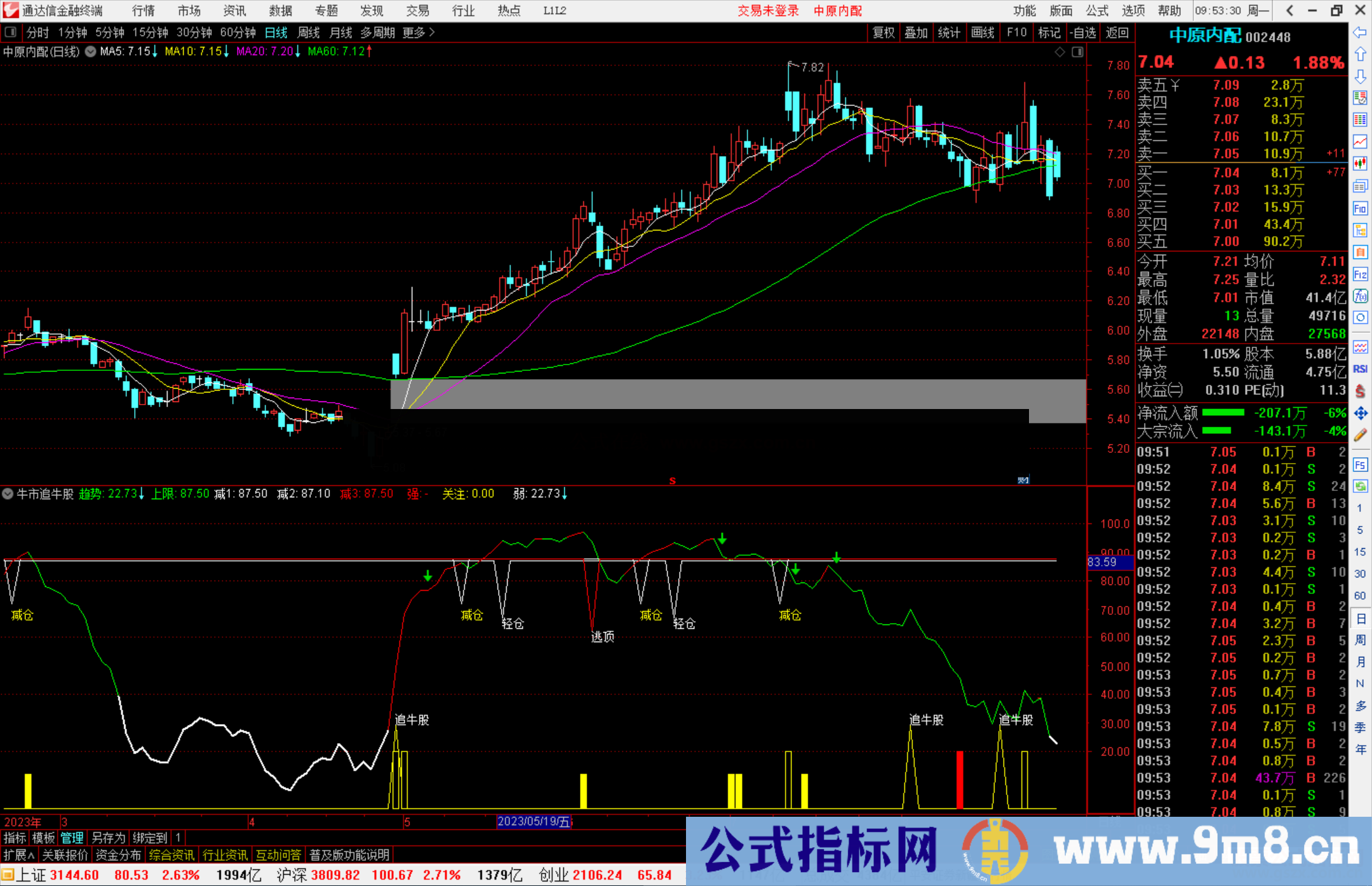The height and width of the screenshot is (886, 1372).
Task: Open the hierarchy tree structure icon
Action: coord(1360,230)
